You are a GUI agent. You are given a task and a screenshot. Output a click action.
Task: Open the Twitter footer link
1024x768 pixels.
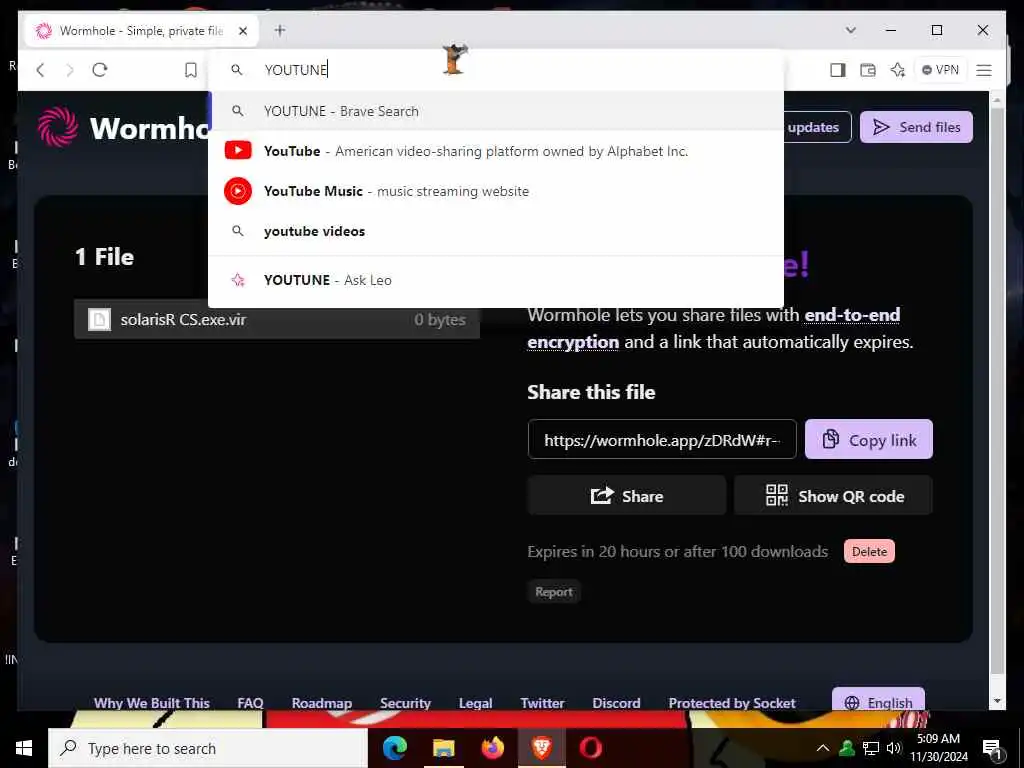(x=542, y=703)
